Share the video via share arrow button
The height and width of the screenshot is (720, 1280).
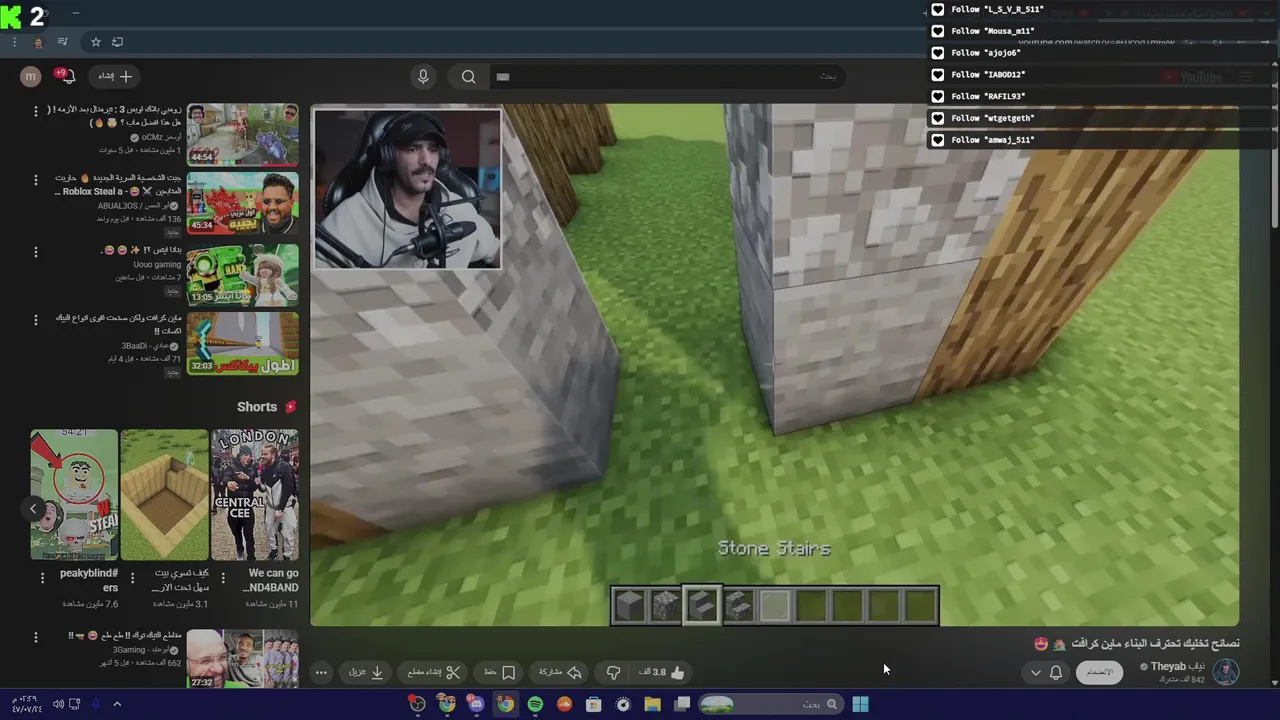(559, 672)
